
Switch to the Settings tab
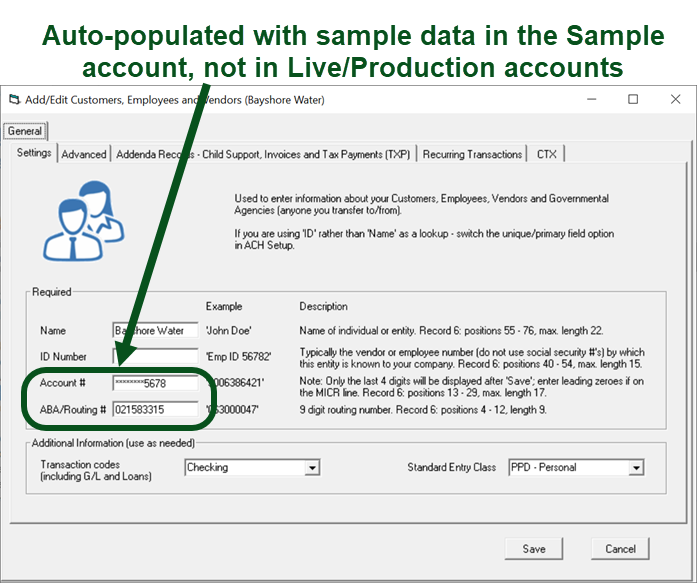(x=34, y=153)
